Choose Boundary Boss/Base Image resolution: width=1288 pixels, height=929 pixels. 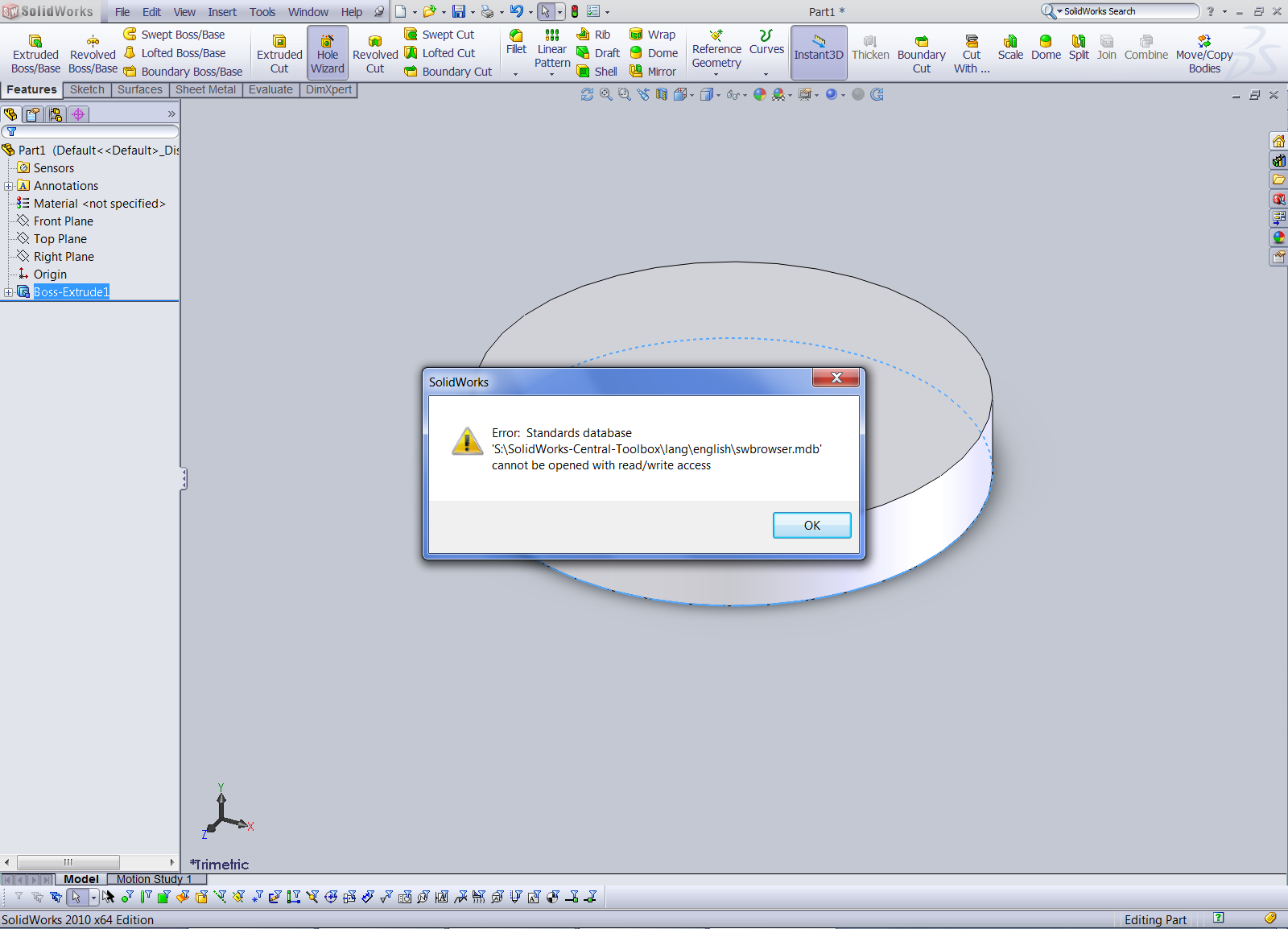[183, 72]
